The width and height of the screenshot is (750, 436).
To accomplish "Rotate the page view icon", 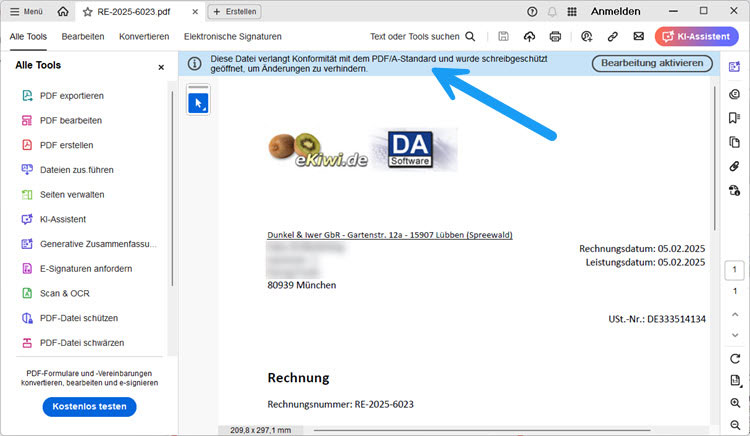I will [735, 358].
